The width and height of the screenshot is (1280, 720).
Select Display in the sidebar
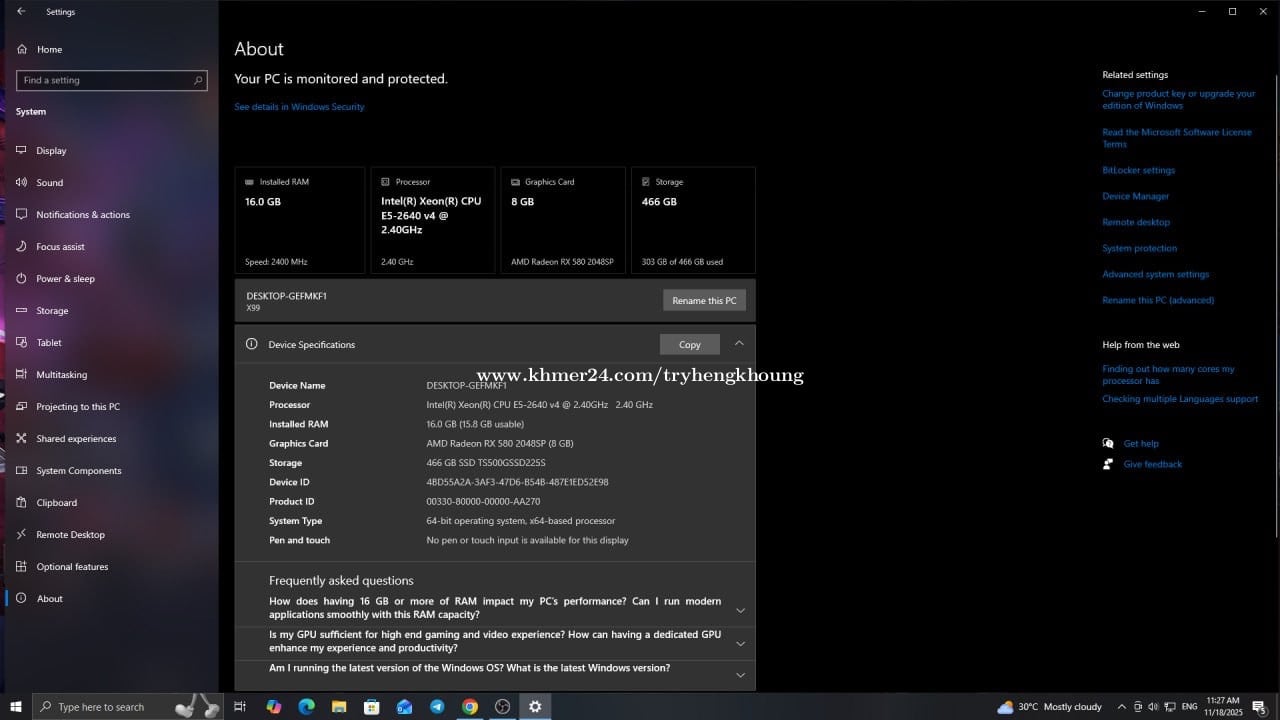pos(51,151)
